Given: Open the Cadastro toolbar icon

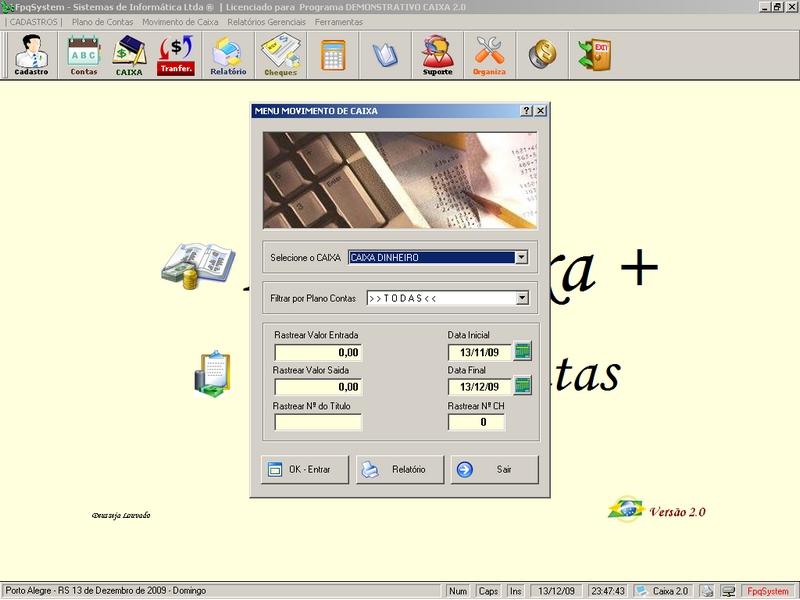Looking at the screenshot, I should (31, 55).
